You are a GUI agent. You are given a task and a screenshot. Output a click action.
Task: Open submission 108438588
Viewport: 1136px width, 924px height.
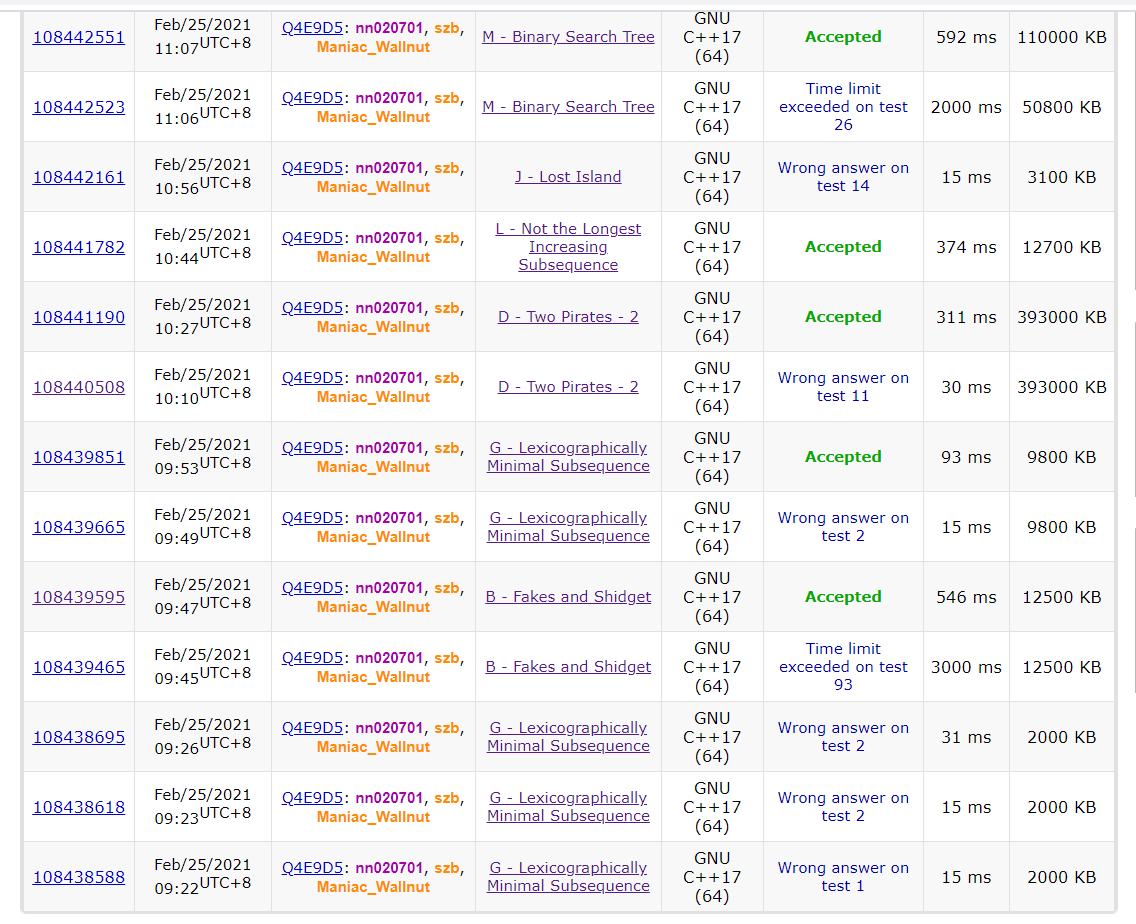(79, 877)
